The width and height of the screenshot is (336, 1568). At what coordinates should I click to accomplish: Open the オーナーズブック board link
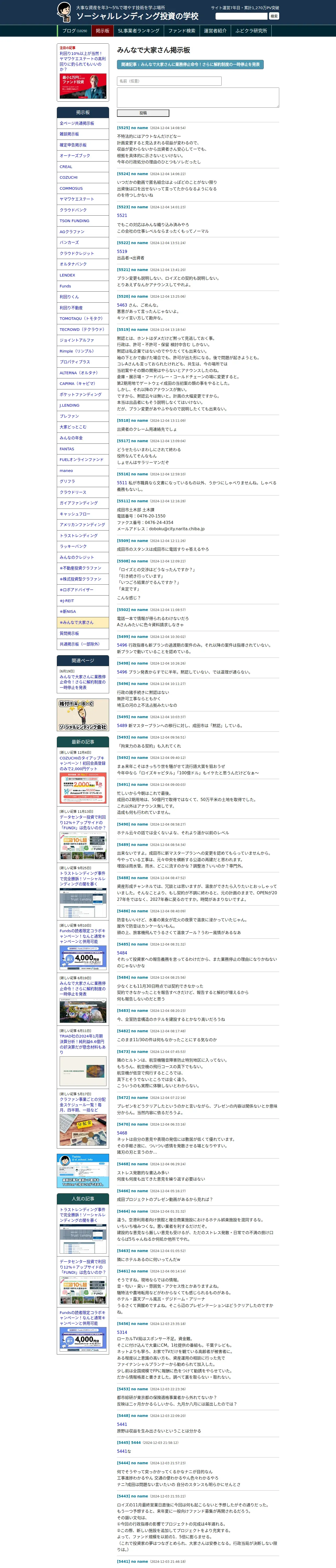click(x=83, y=156)
